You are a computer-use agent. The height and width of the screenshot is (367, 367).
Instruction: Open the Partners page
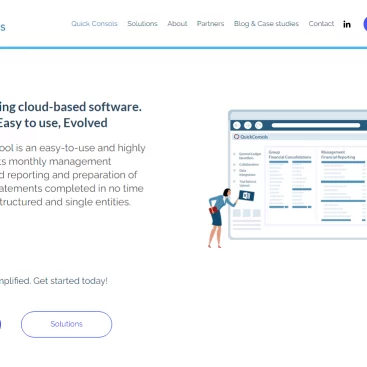click(210, 24)
